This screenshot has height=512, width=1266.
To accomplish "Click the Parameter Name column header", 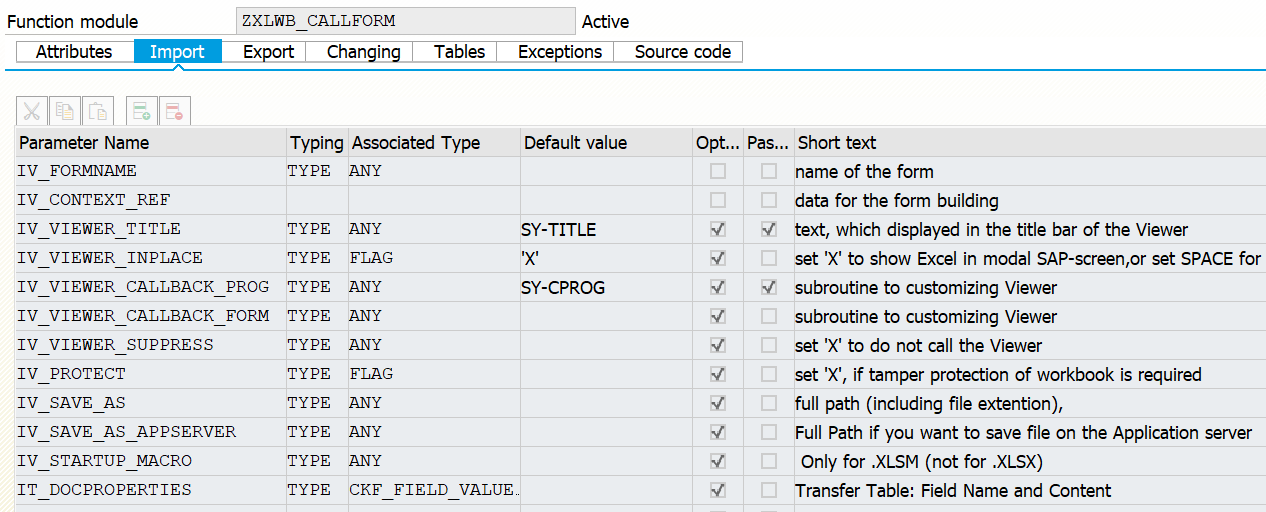I will click(151, 142).
